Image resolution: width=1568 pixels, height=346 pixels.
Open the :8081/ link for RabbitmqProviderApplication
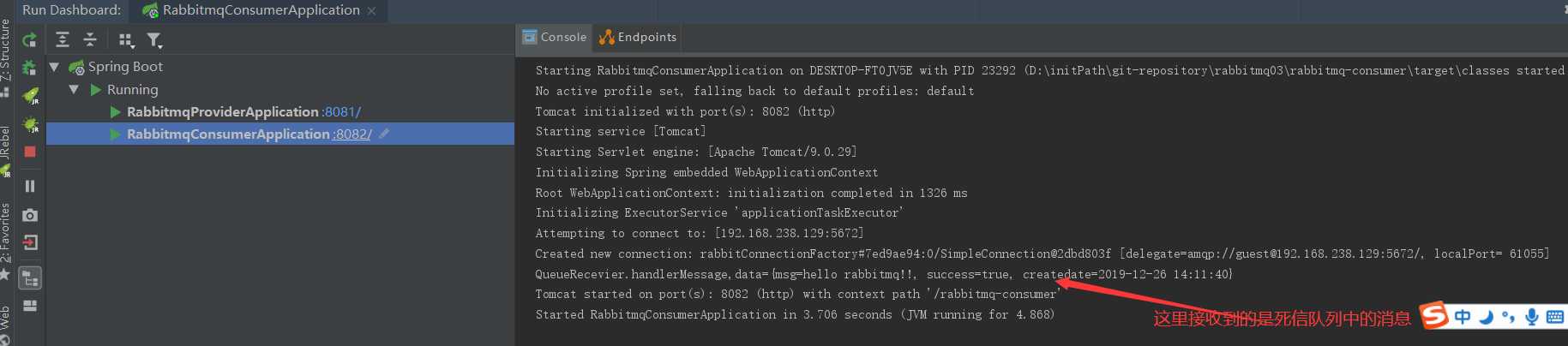coord(342,112)
